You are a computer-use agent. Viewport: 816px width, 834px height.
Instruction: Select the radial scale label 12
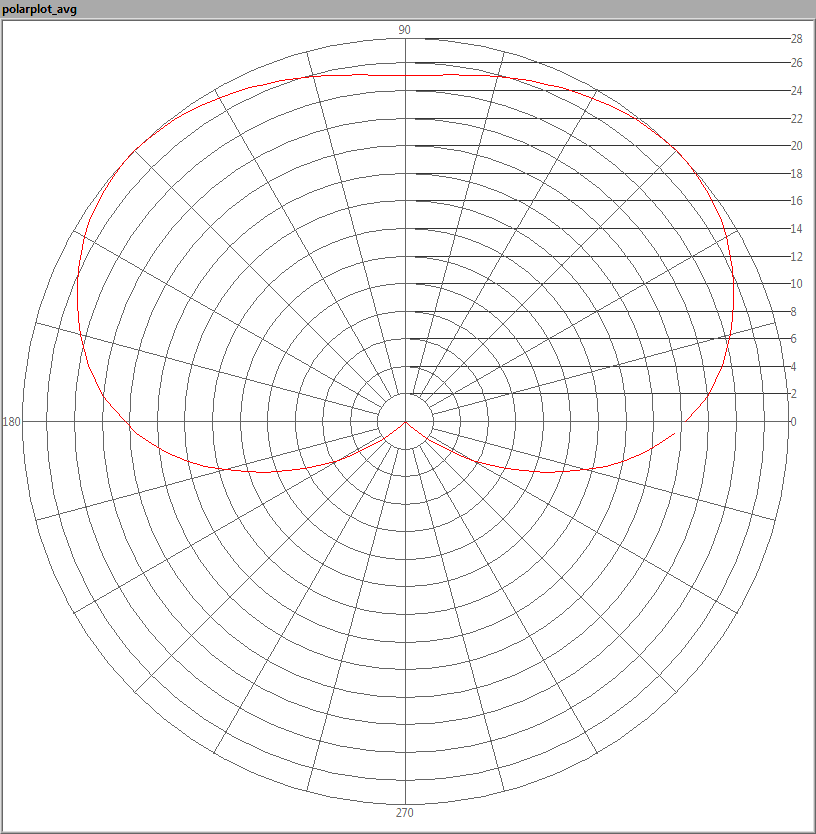pyautogui.click(x=797, y=257)
